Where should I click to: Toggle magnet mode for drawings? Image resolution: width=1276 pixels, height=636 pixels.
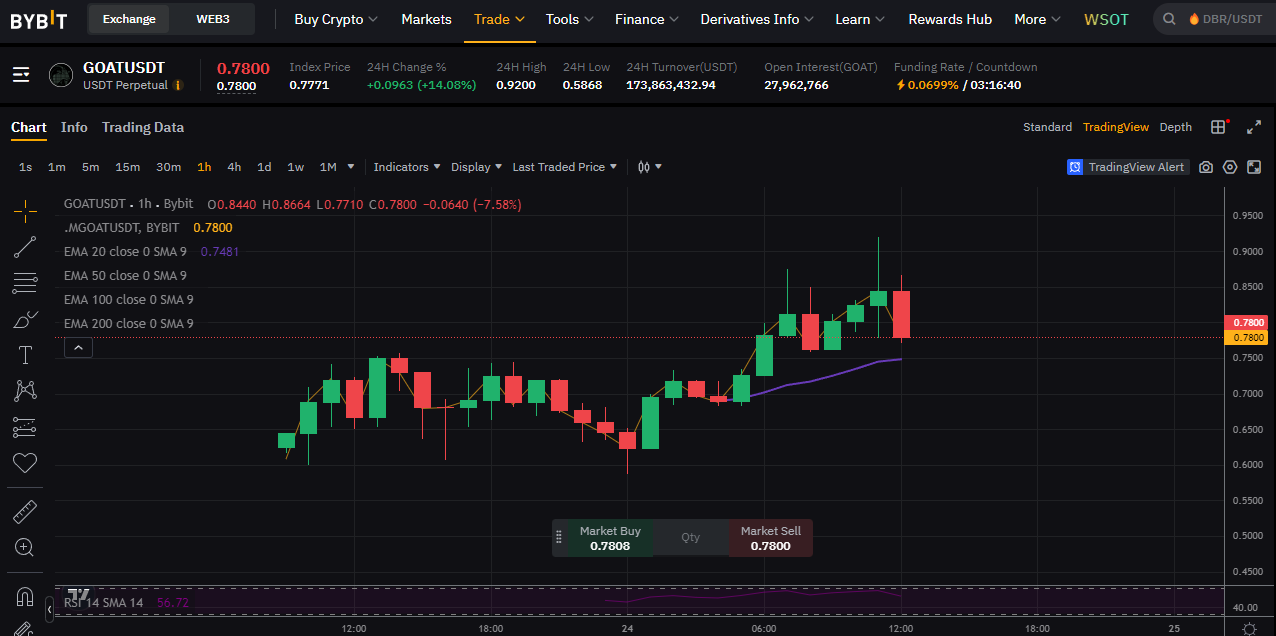coord(25,597)
